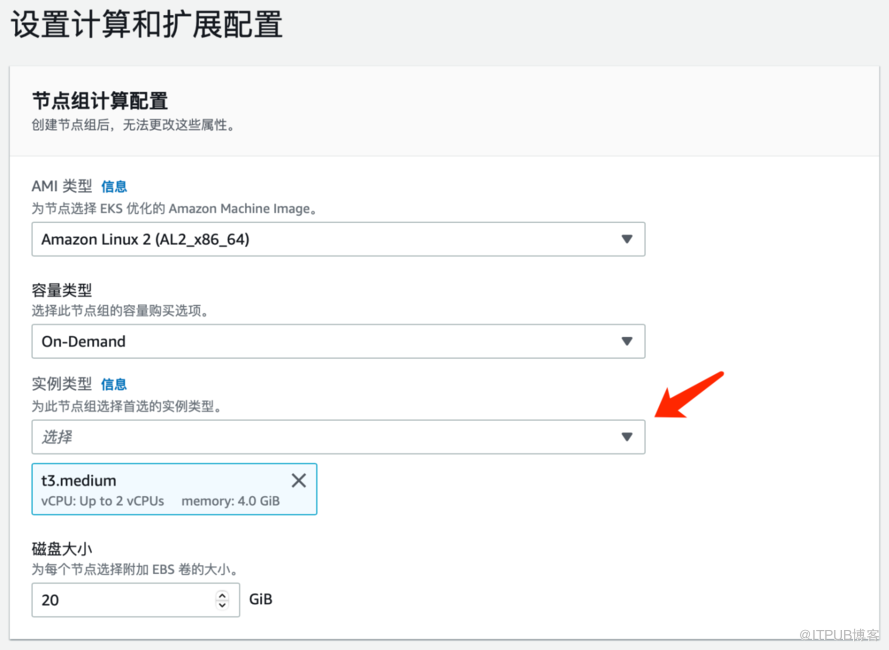The width and height of the screenshot is (889, 650).
Task: Click the 实例类型 label
Action: pyautogui.click(x=62, y=384)
